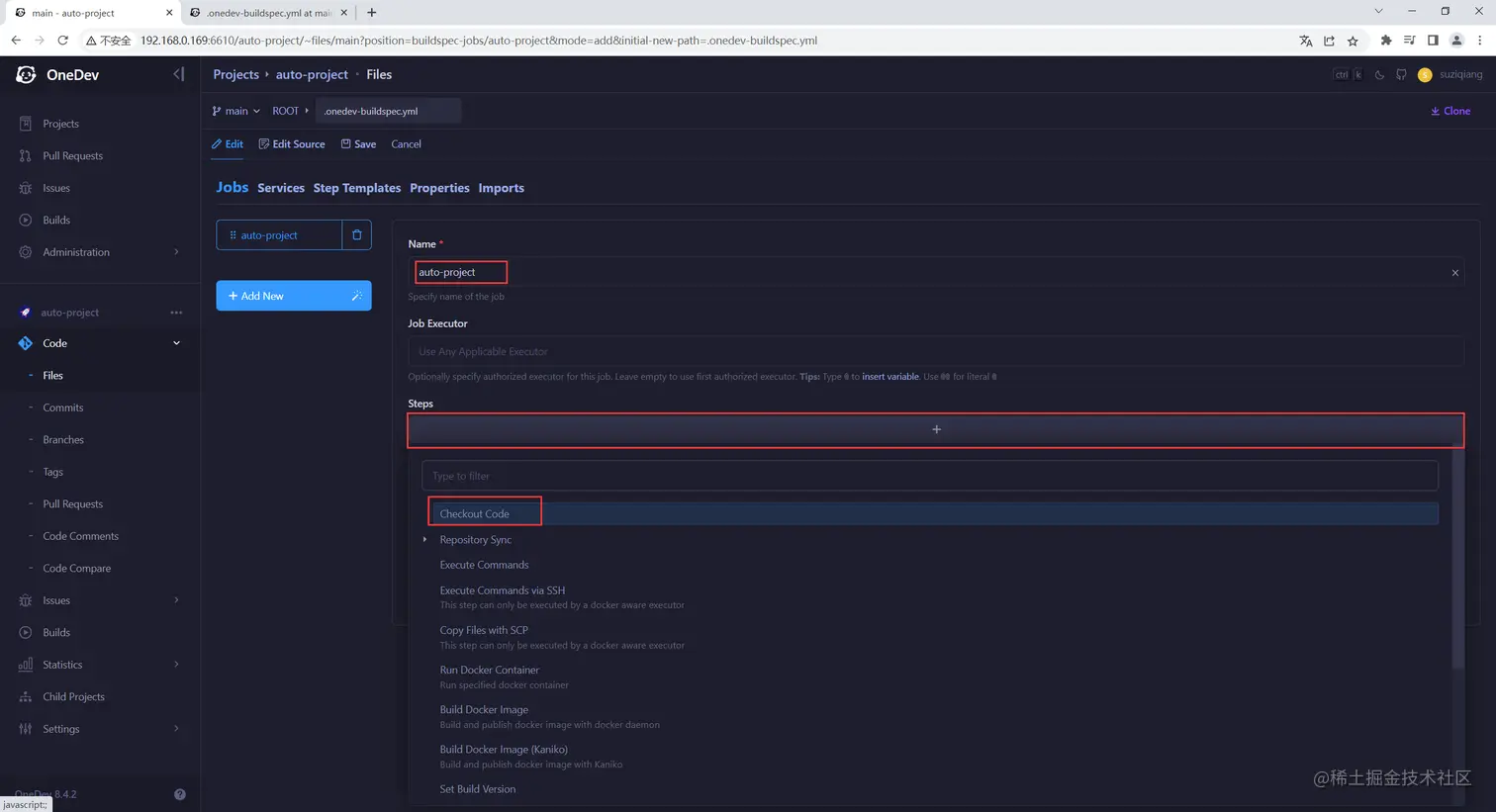Choose Run Docker Container step
1496x812 pixels.
point(490,670)
